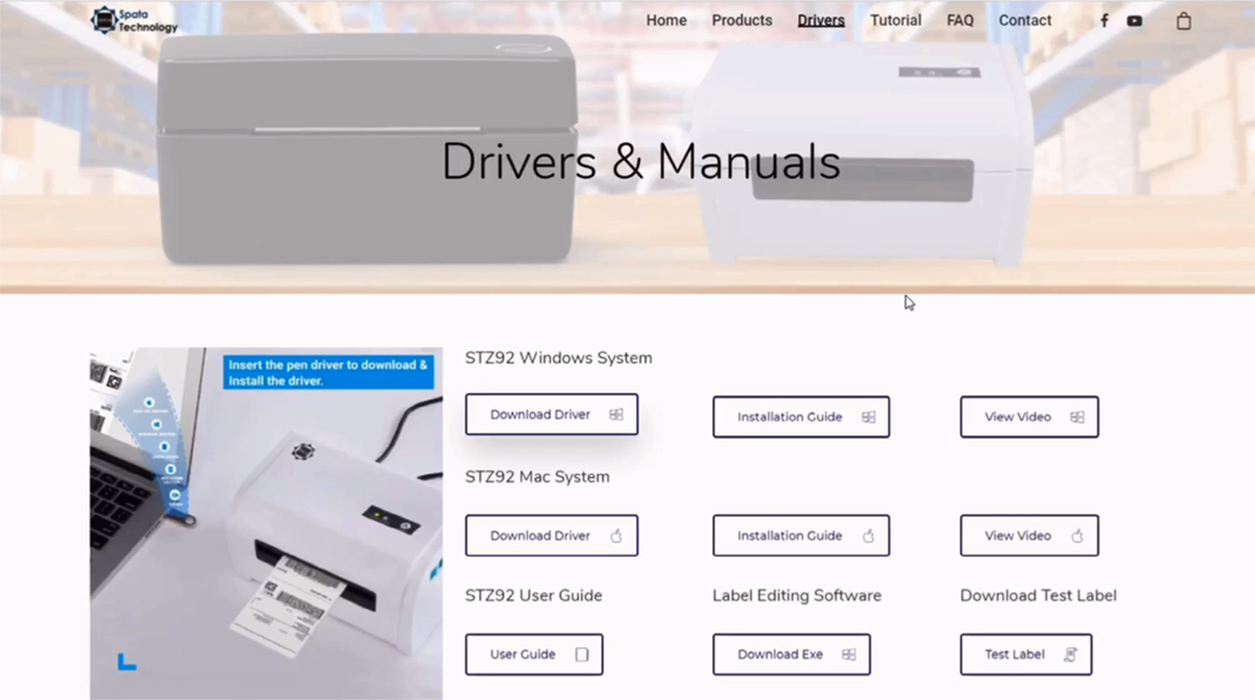This screenshot has height=700, width=1255.
Task: Navigate to the FAQ page
Action: [959, 21]
